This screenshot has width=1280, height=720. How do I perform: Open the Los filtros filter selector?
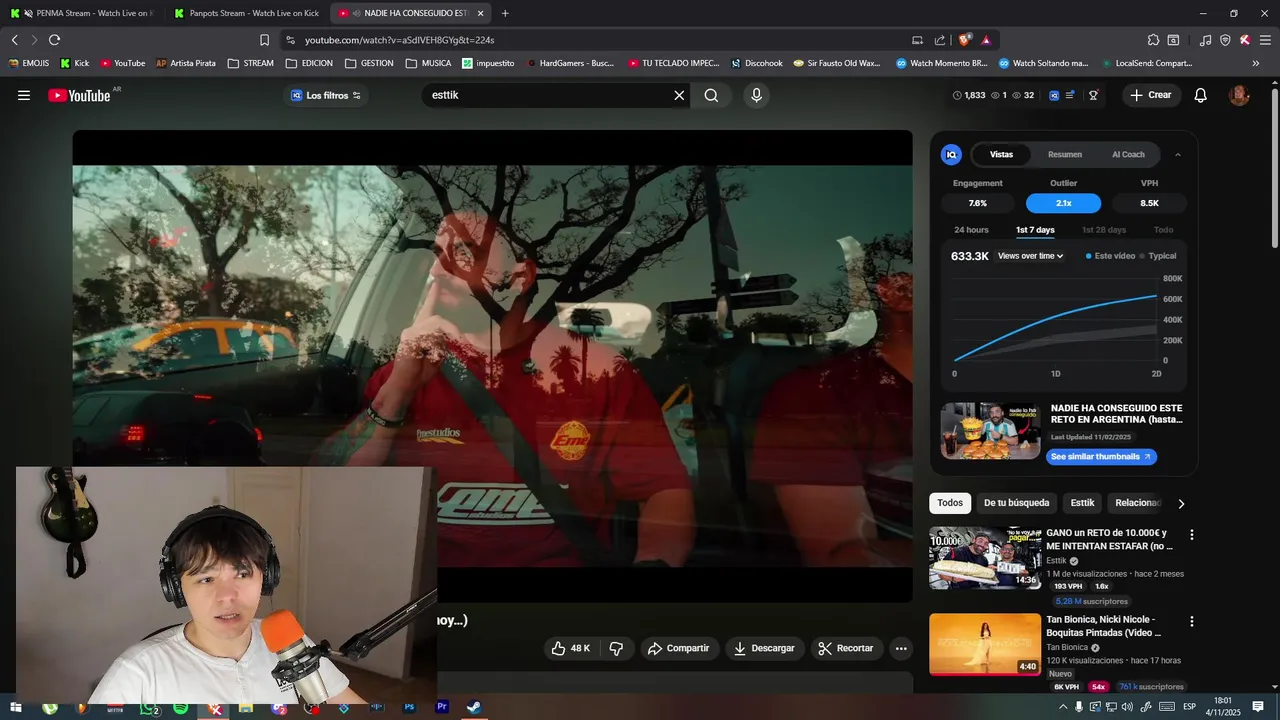click(x=326, y=95)
